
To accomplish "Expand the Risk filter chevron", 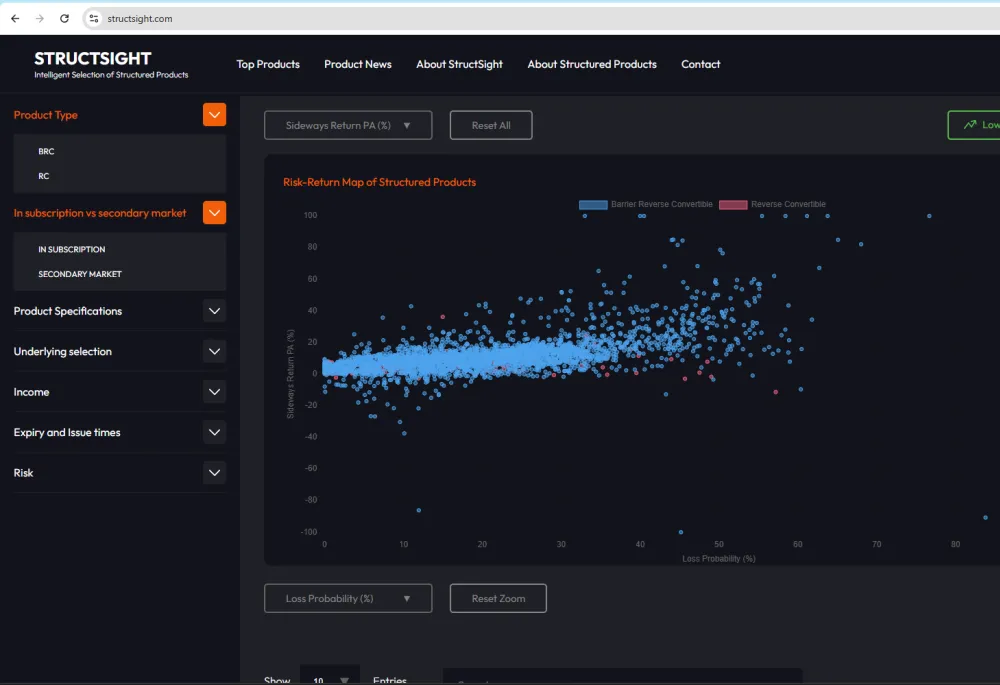I will click(x=214, y=473).
